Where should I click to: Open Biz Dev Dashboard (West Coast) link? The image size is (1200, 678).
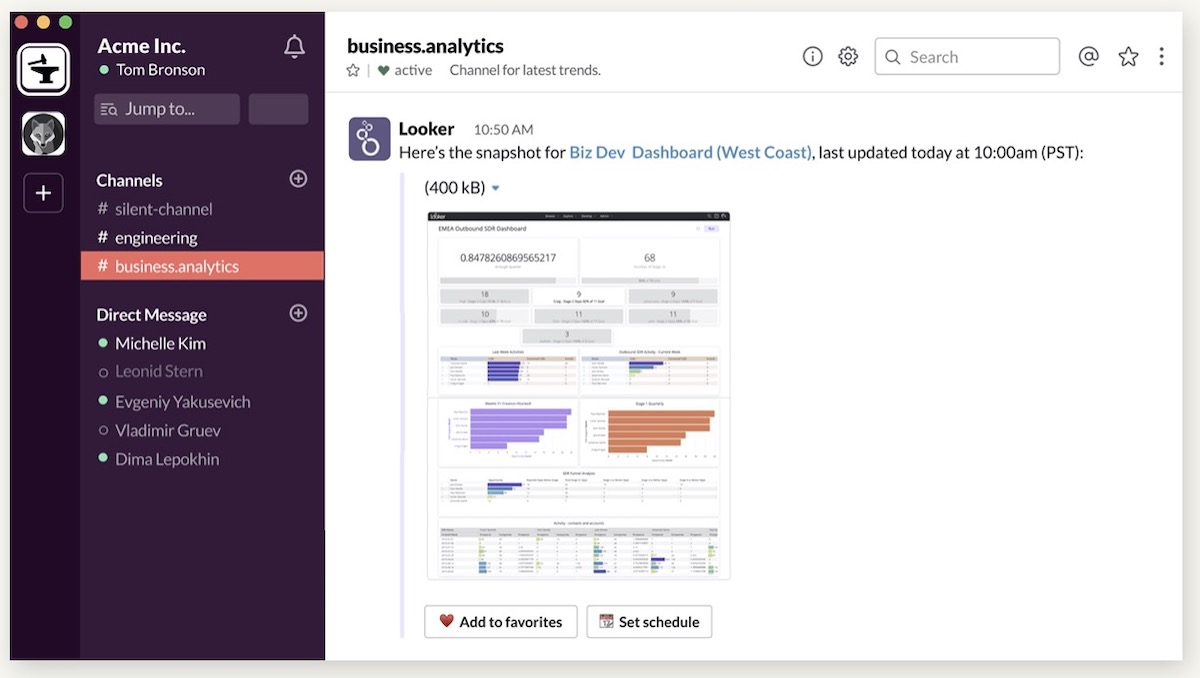point(690,153)
